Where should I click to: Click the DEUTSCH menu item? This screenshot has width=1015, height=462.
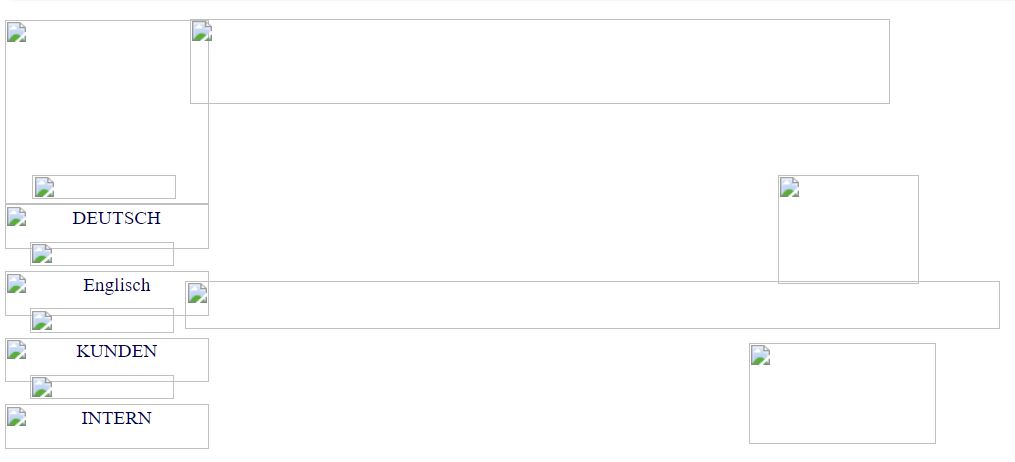[x=116, y=218]
